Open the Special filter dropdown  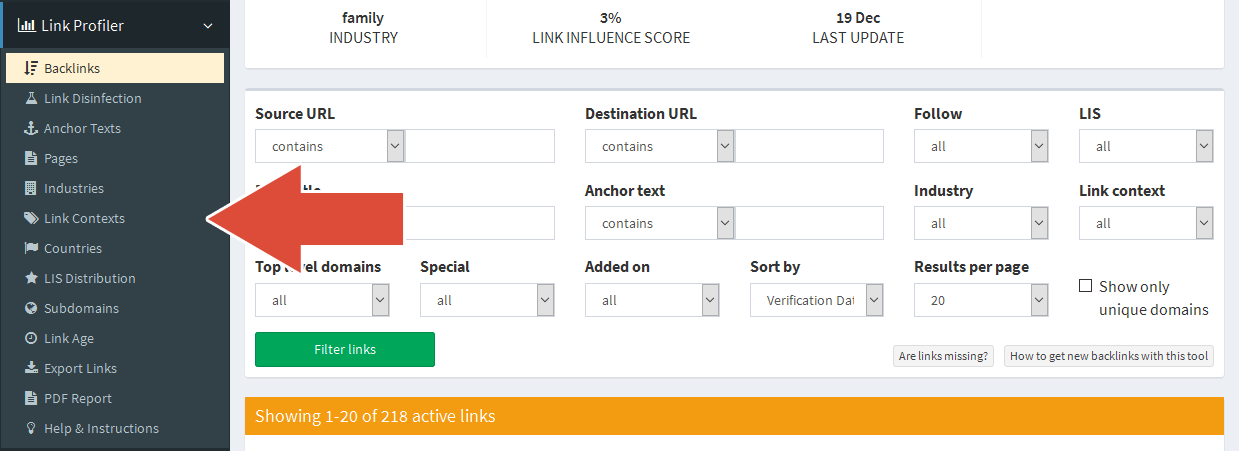[x=487, y=300]
